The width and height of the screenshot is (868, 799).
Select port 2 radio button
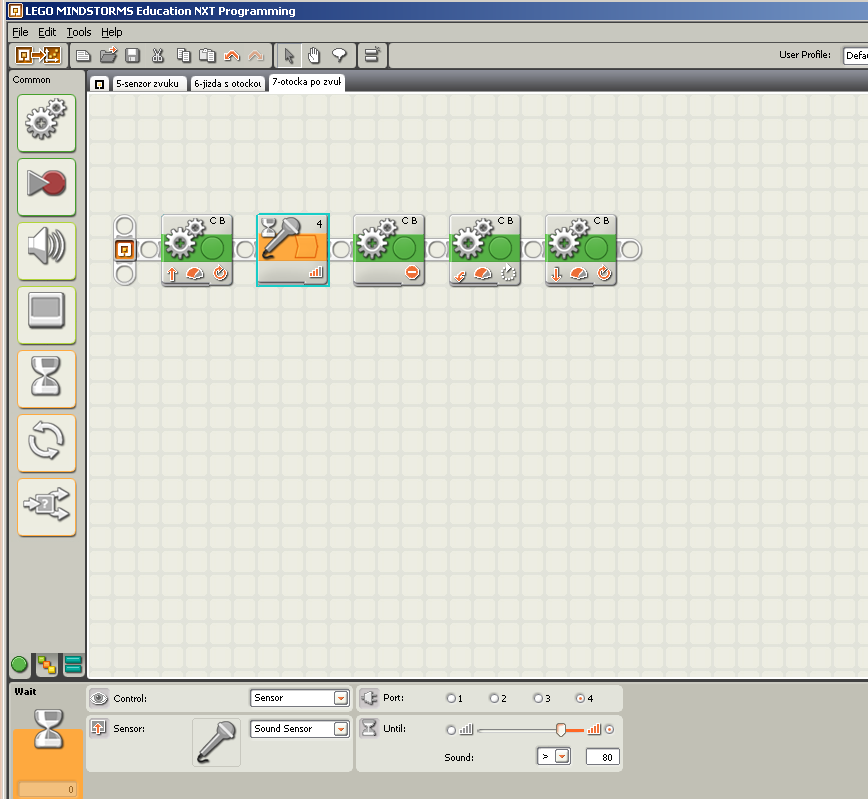[494, 699]
